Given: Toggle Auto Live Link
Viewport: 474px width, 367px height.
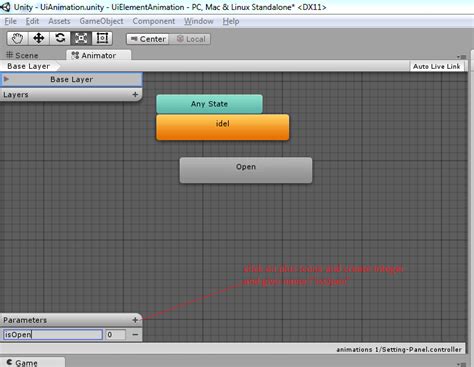Looking at the screenshot, I should pyautogui.click(x=437, y=66).
